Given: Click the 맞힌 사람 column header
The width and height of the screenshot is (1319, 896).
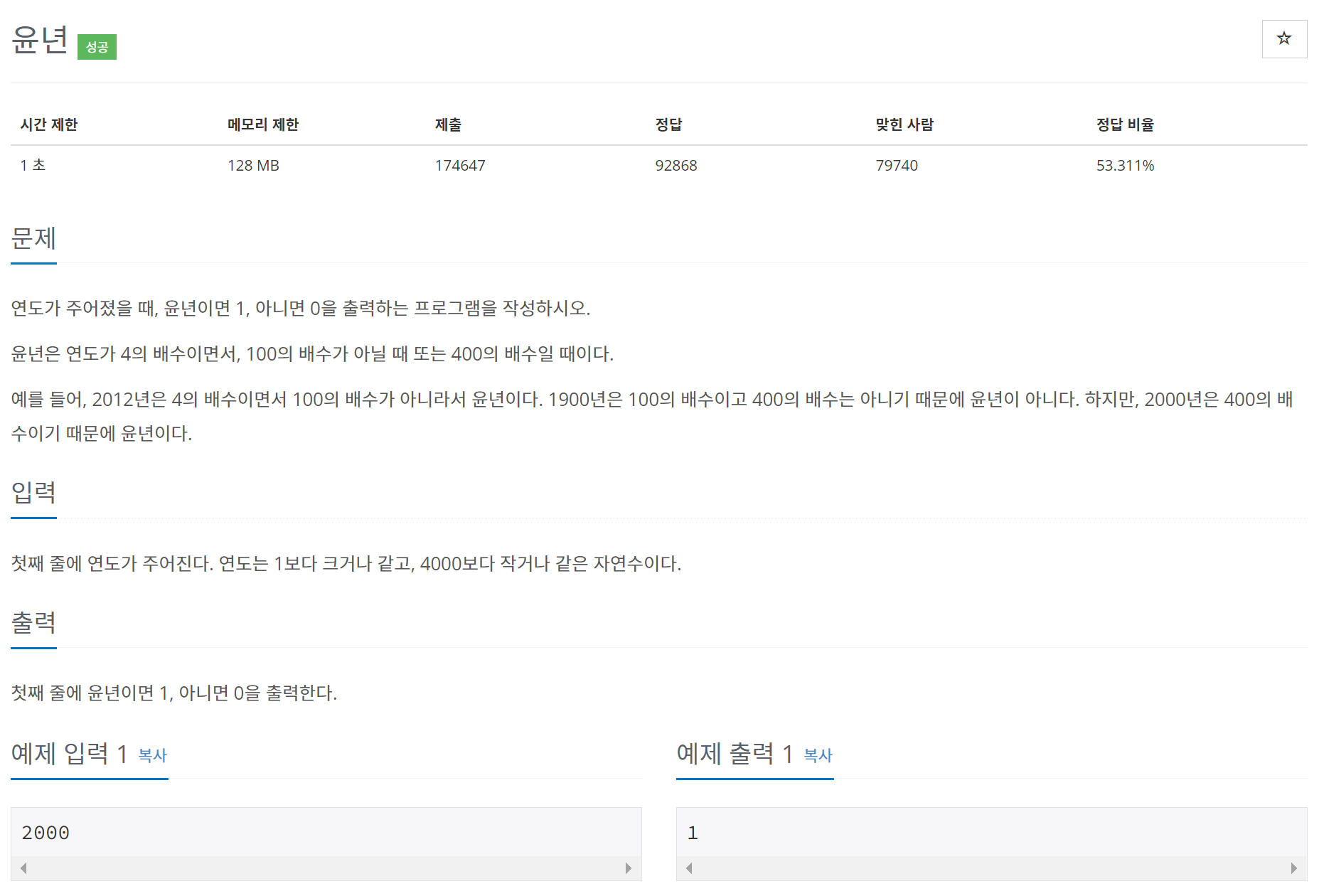Looking at the screenshot, I should point(904,124).
